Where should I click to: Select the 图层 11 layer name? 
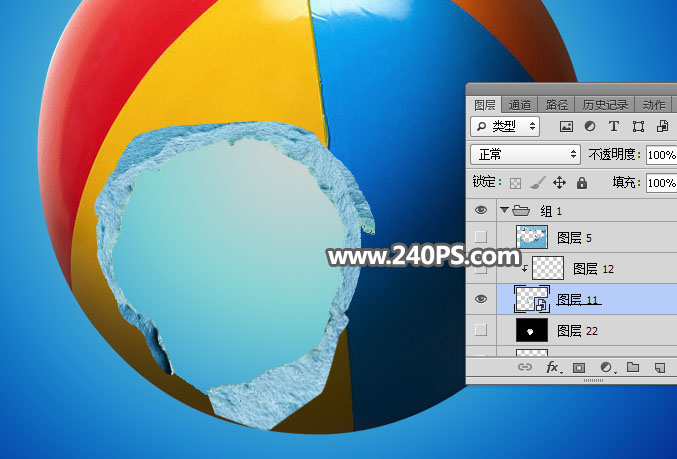pyautogui.click(x=579, y=299)
